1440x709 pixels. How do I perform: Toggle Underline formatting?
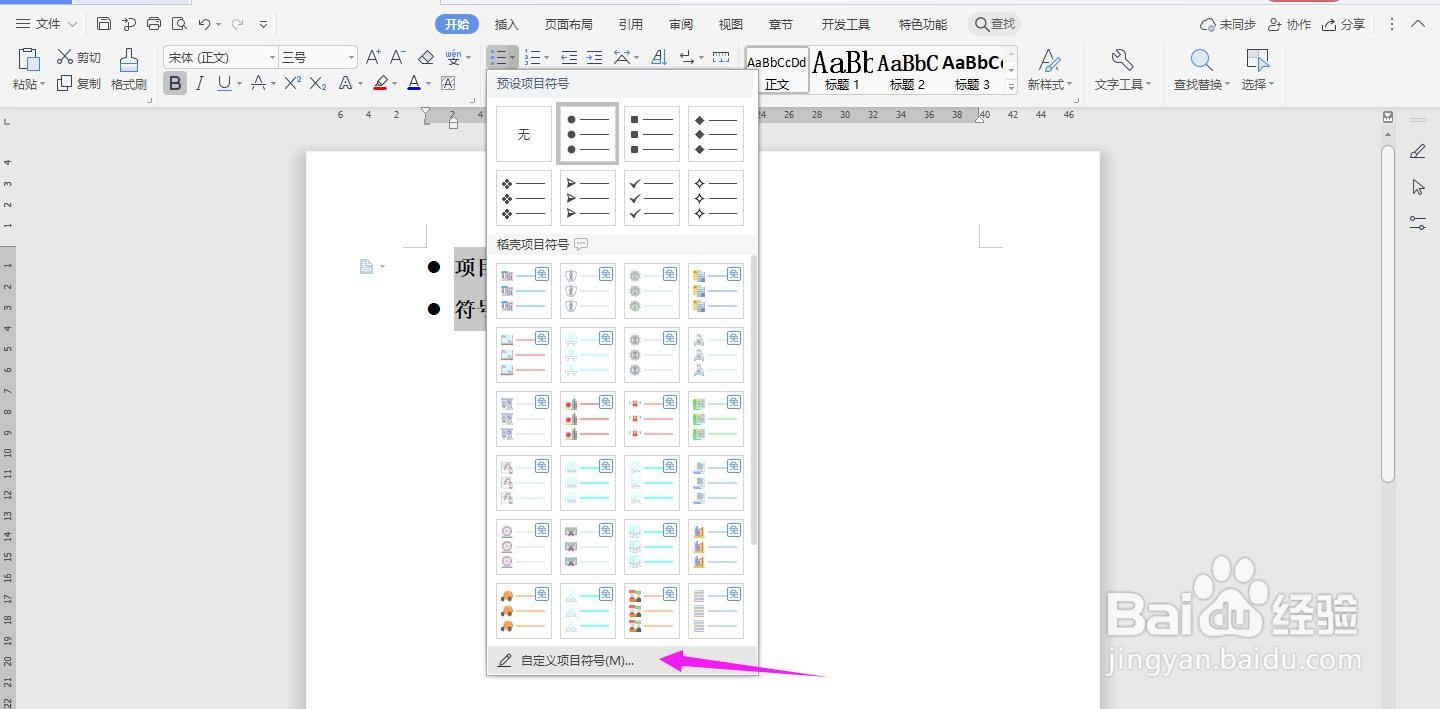click(224, 84)
